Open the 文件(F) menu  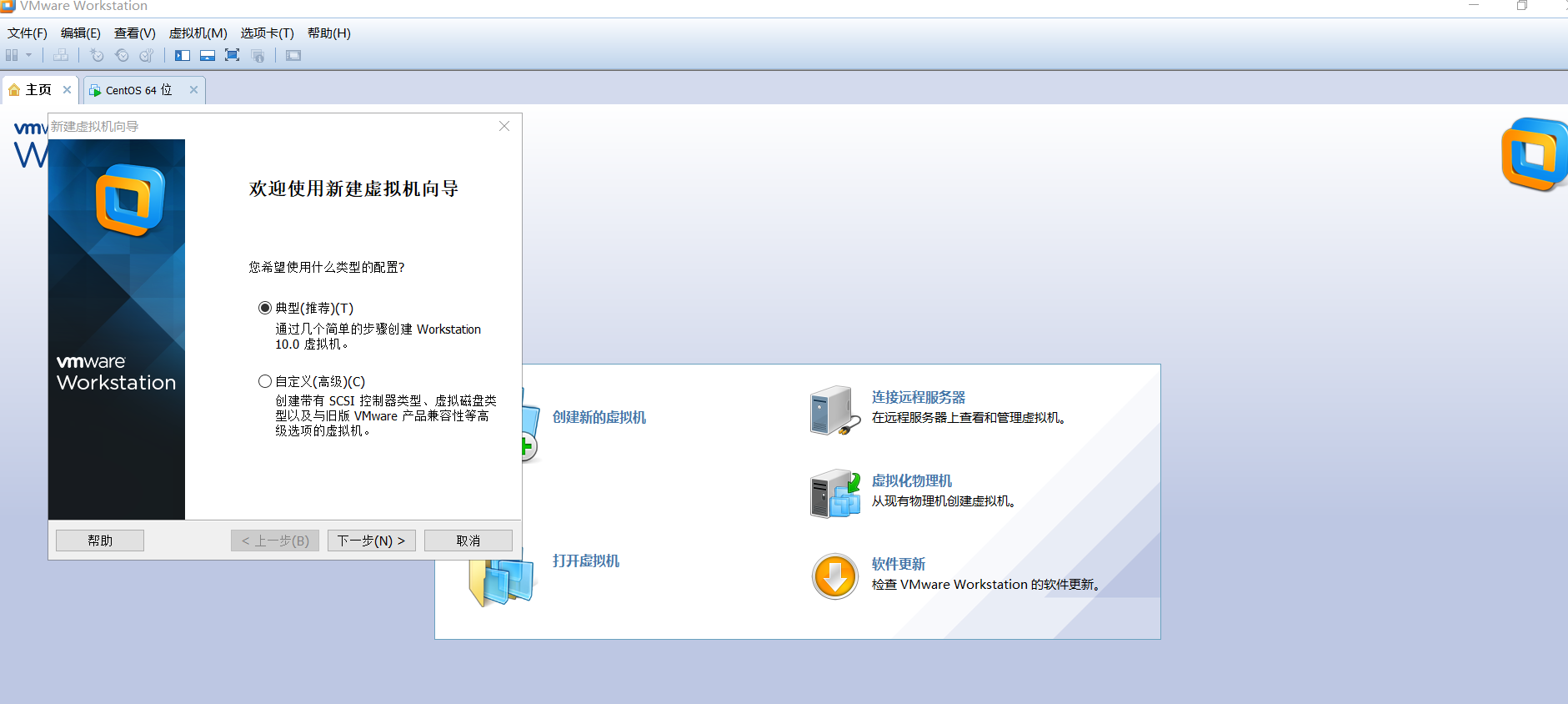[x=28, y=33]
